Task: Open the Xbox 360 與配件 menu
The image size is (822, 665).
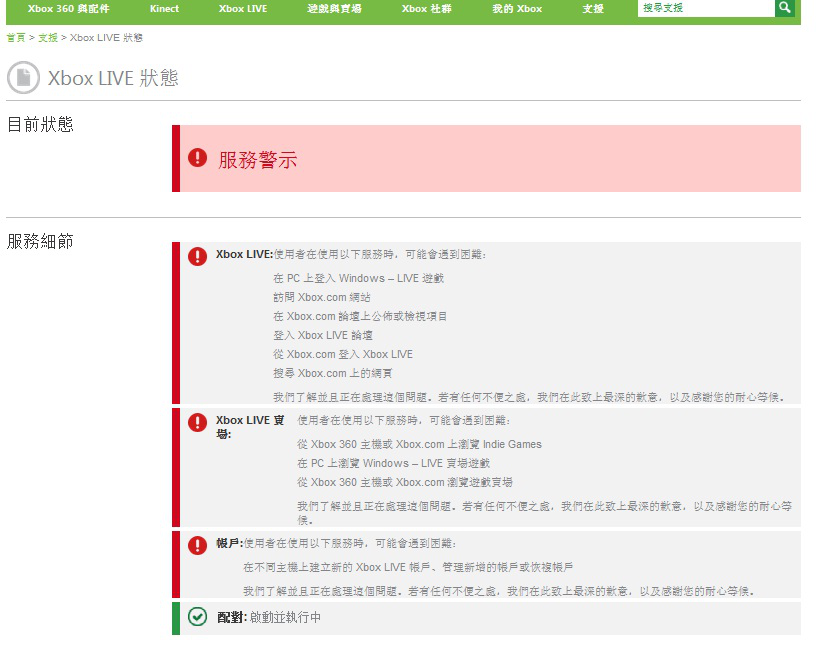Action: point(69,9)
